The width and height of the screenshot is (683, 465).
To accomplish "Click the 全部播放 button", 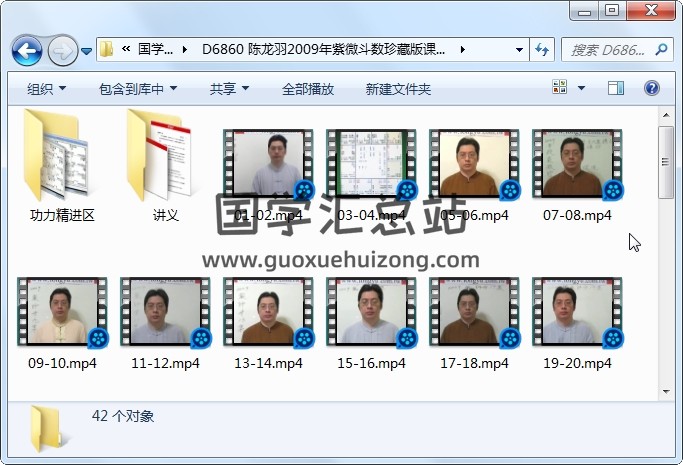I will pos(308,89).
